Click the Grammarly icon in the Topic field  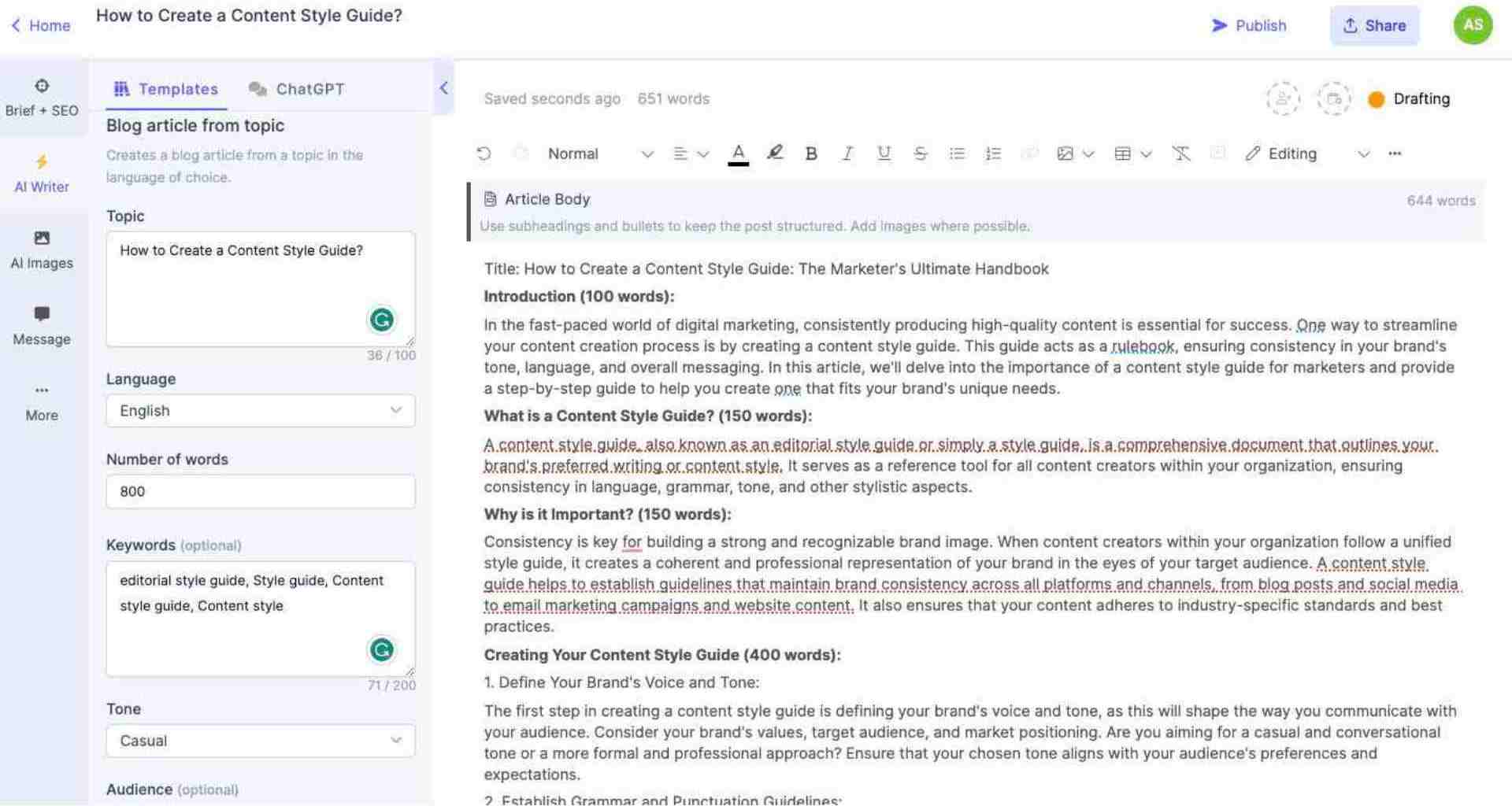382,320
